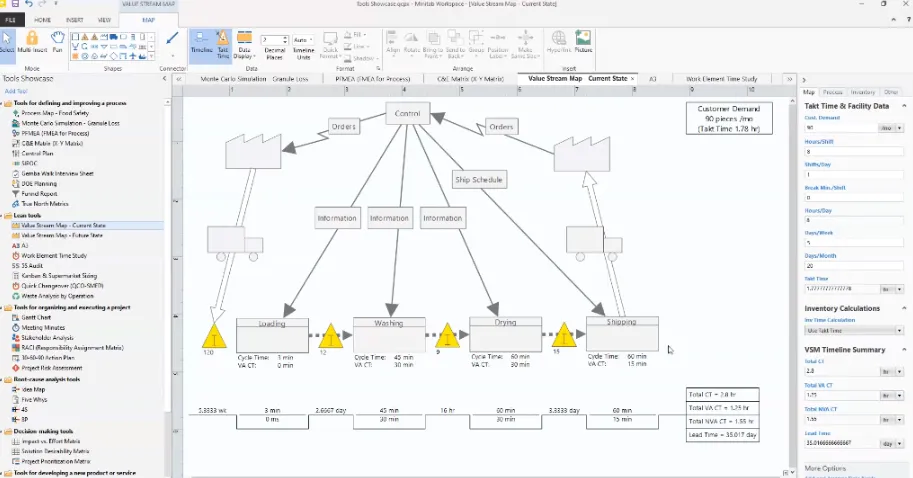The height and width of the screenshot is (478, 913).
Task: Click the Add Tool link
Action: coord(16,91)
